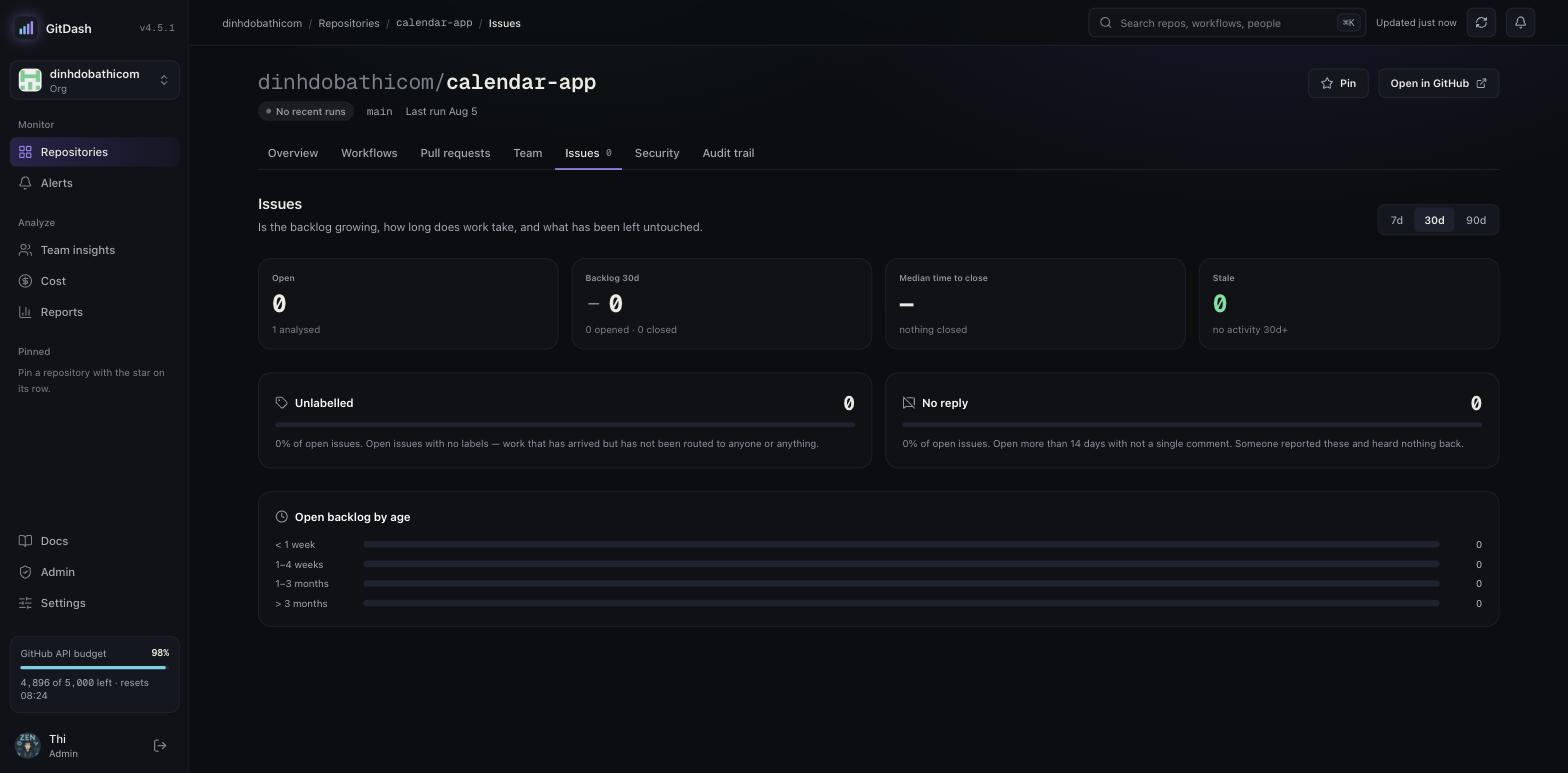1568x773 pixels.
Task: Click the refresh icon beside Updated just now
Action: (1481, 23)
